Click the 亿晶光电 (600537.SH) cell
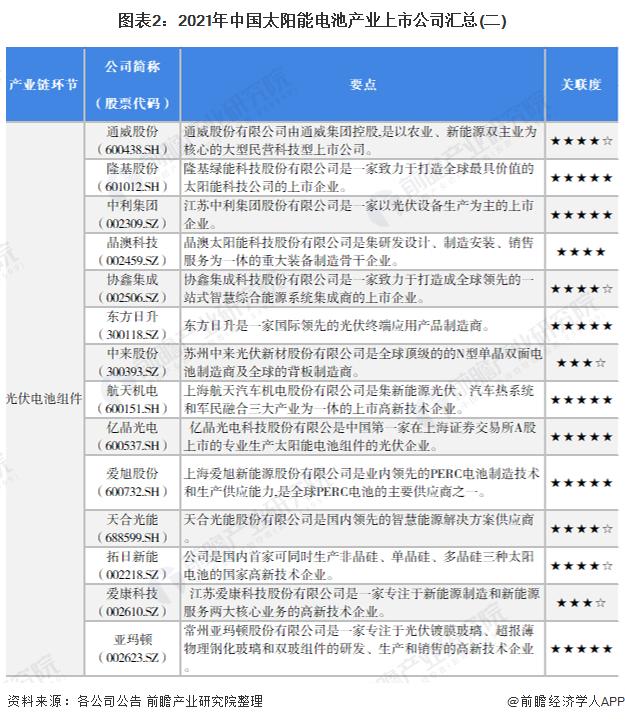 tap(132, 437)
